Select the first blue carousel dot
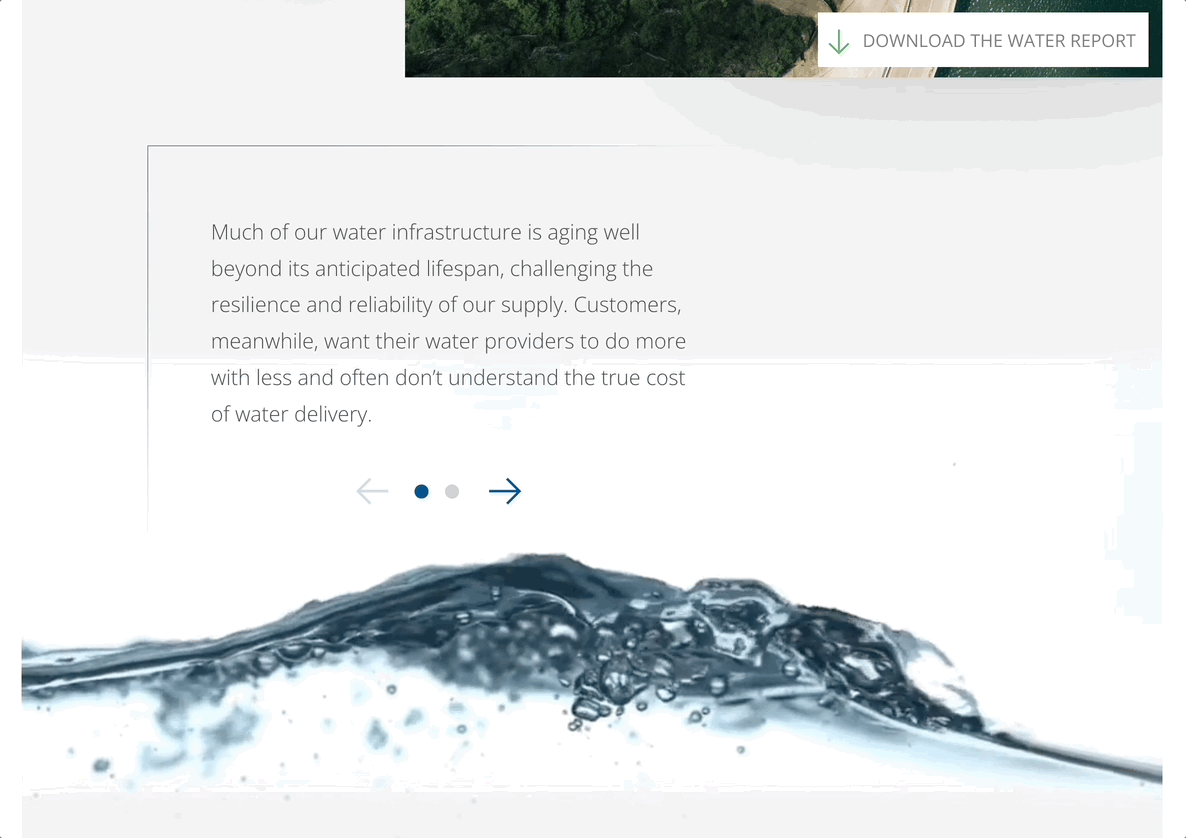 (421, 492)
